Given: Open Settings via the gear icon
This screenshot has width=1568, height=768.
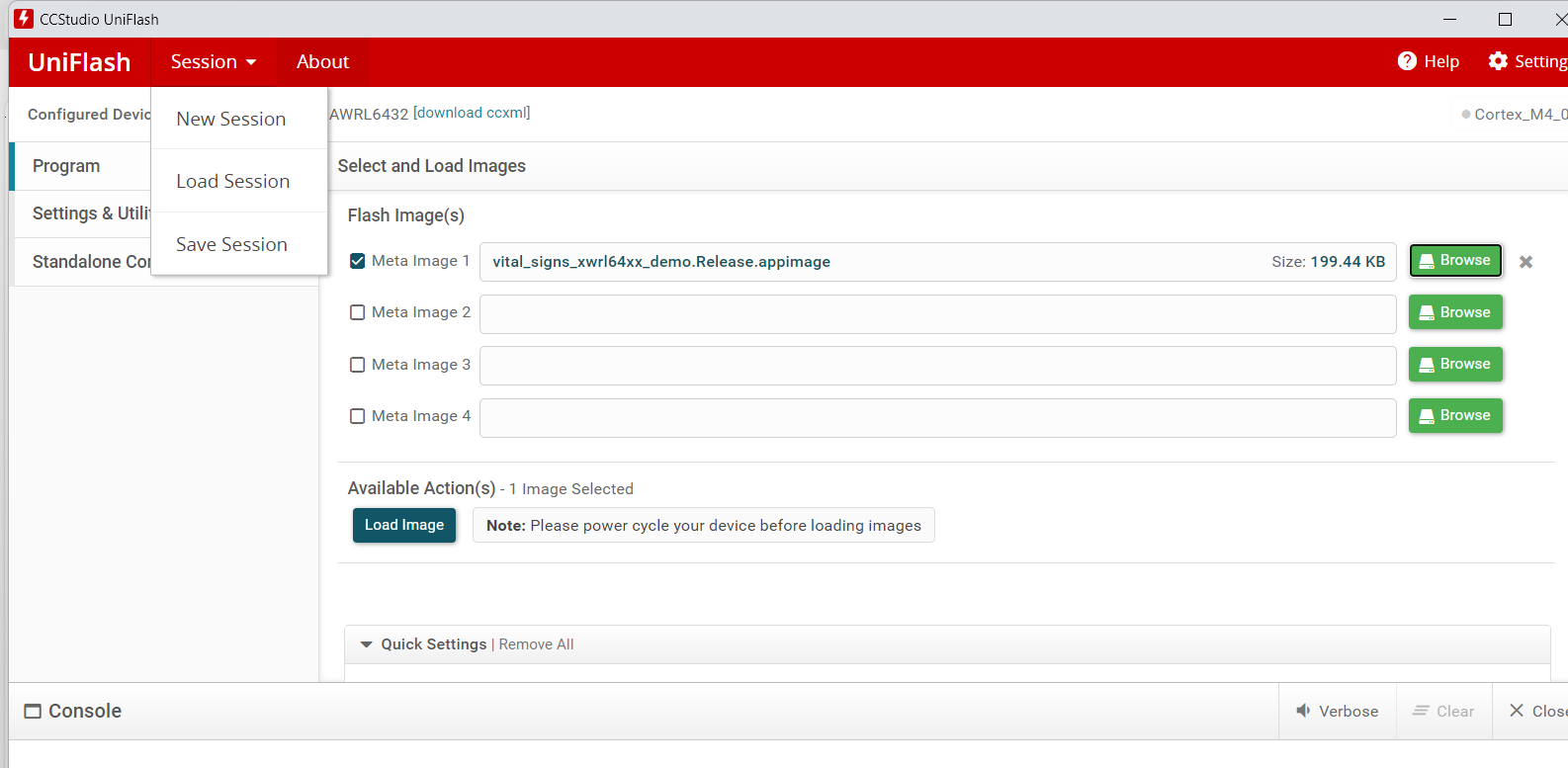Looking at the screenshot, I should coord(1498,61).
